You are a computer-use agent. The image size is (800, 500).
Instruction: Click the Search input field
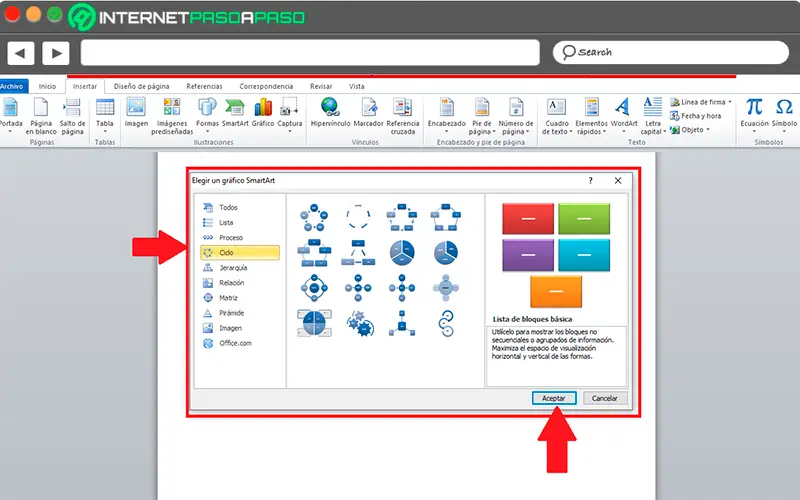(671, 53)
